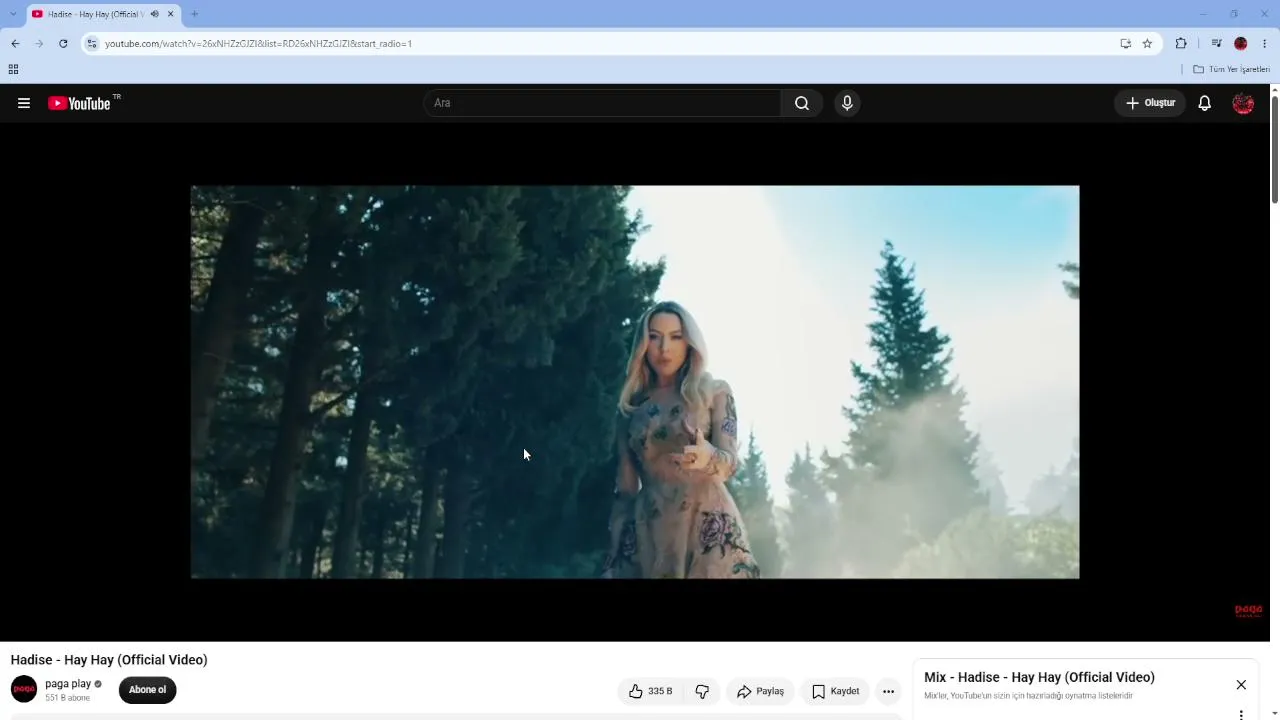
Task: Open the paga play channel name link
Action: tap(68, 684)
